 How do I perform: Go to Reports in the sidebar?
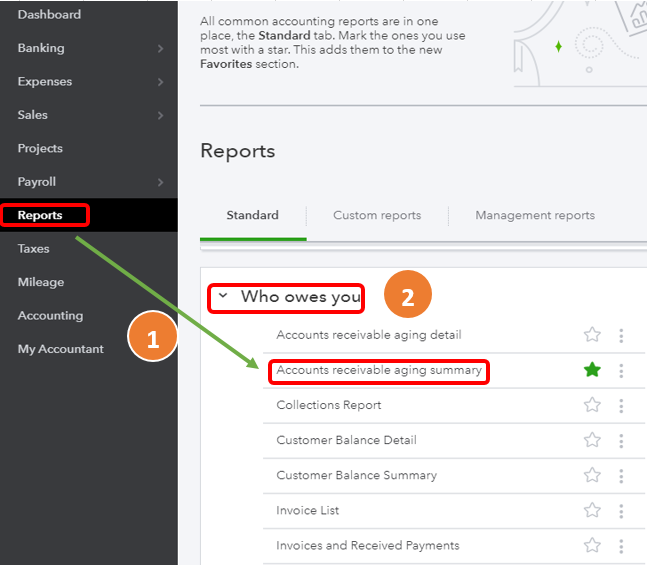click(40, 215)
